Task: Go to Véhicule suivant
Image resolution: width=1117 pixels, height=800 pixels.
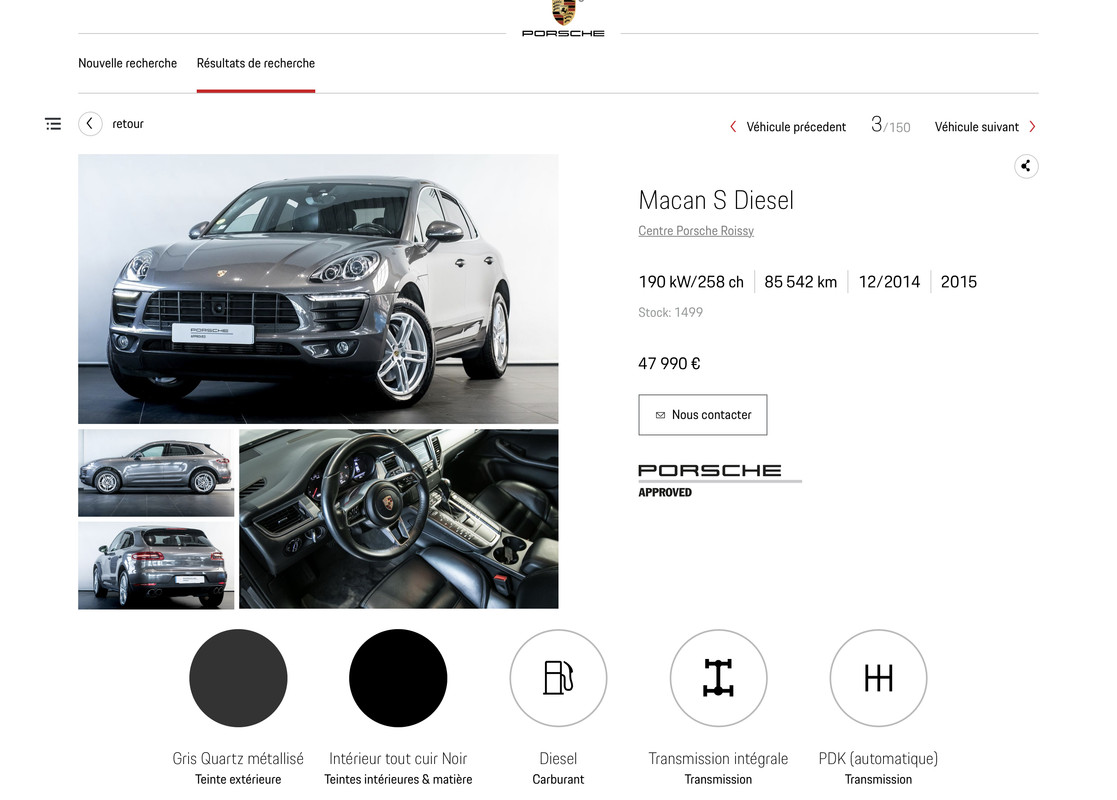Action: pos(977,127)
